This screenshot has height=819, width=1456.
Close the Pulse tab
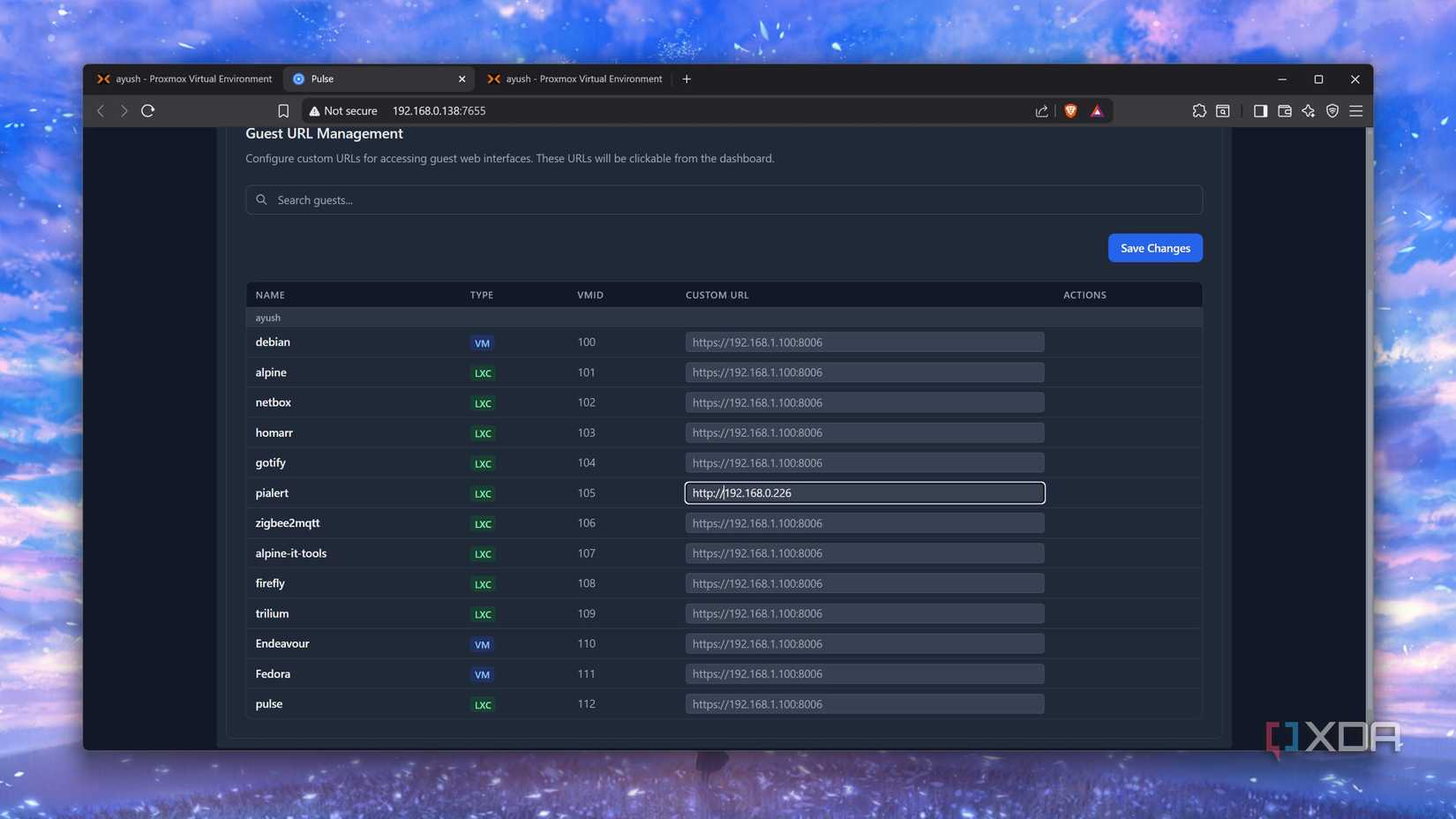[x=462, y=79]
